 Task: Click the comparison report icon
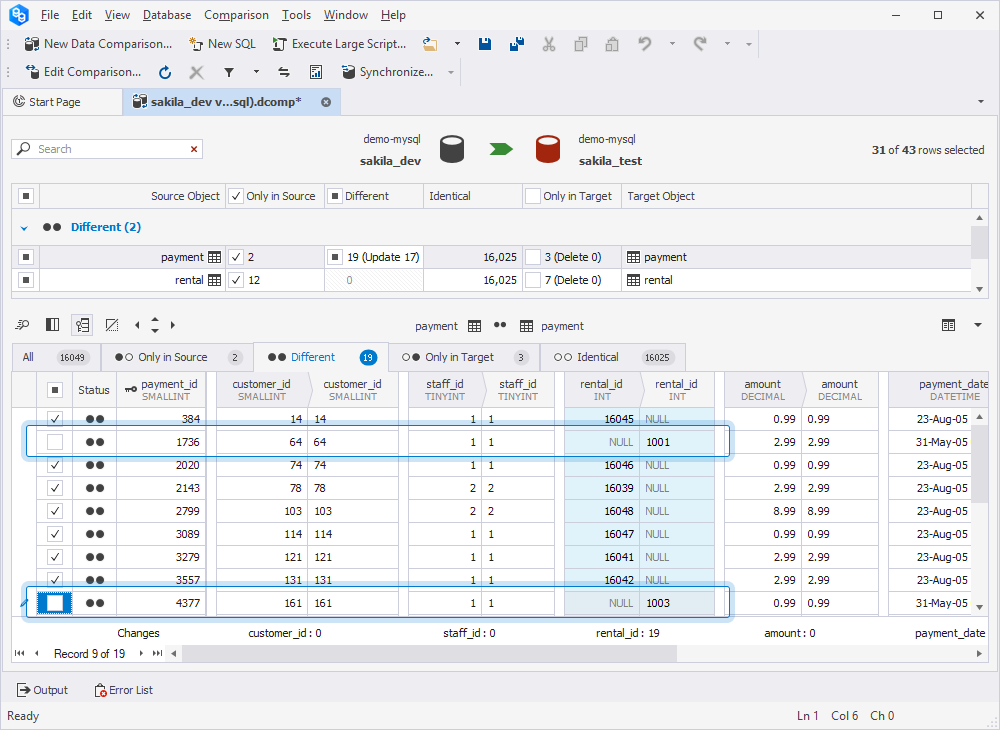(x=316, y=72)
